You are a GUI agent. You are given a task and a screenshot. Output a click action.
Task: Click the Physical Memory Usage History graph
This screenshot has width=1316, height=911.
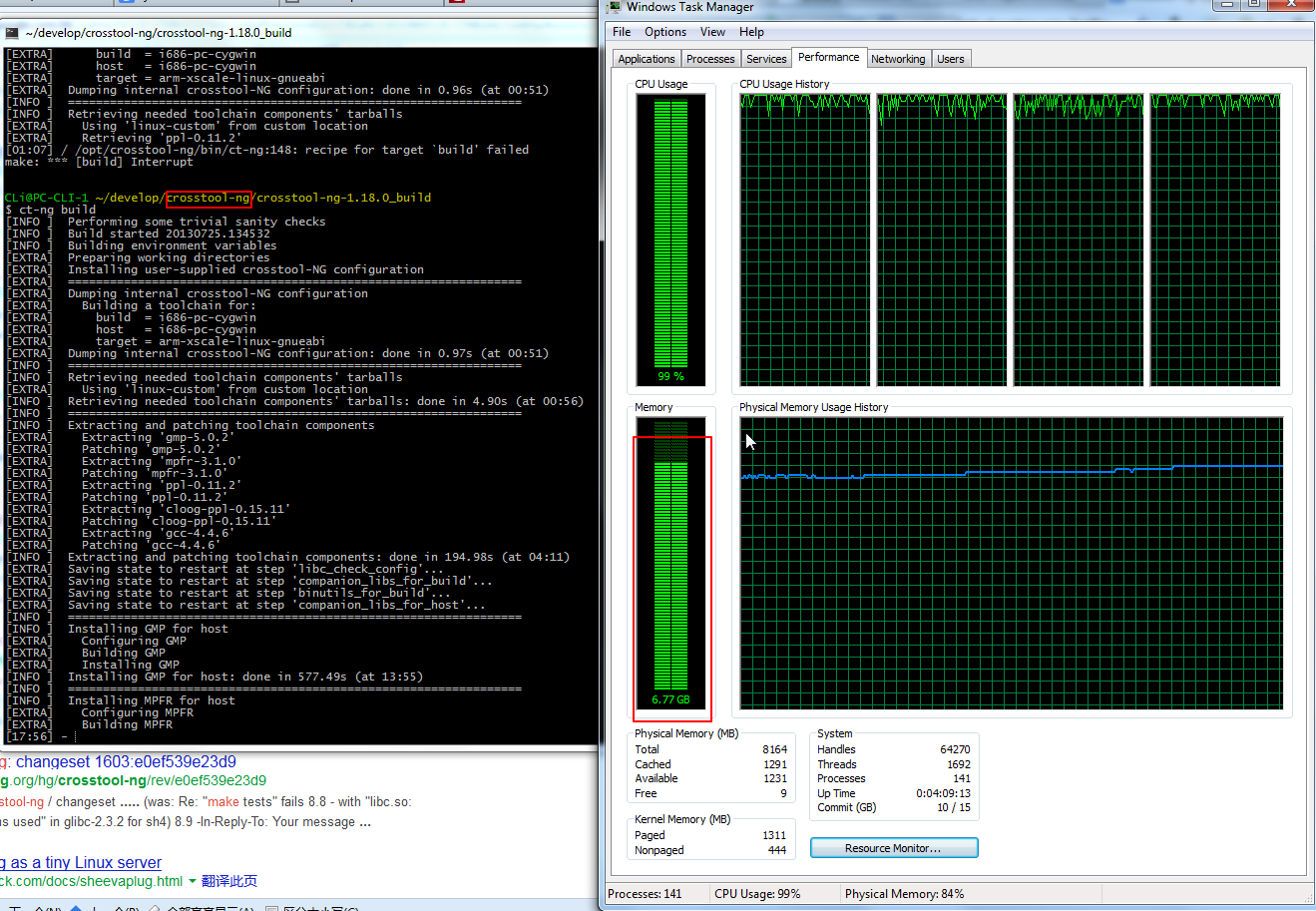click(x=1011, y=564)
